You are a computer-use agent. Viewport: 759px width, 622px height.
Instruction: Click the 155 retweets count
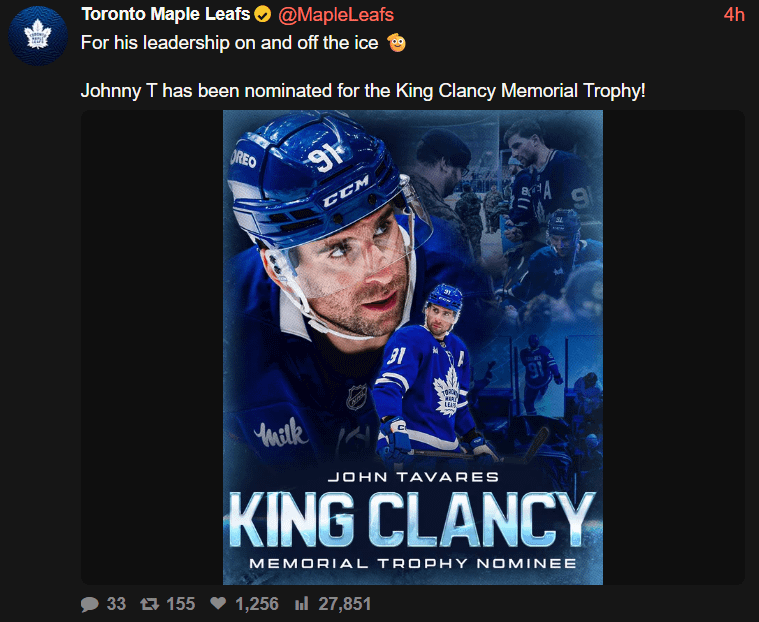[181, 604]
